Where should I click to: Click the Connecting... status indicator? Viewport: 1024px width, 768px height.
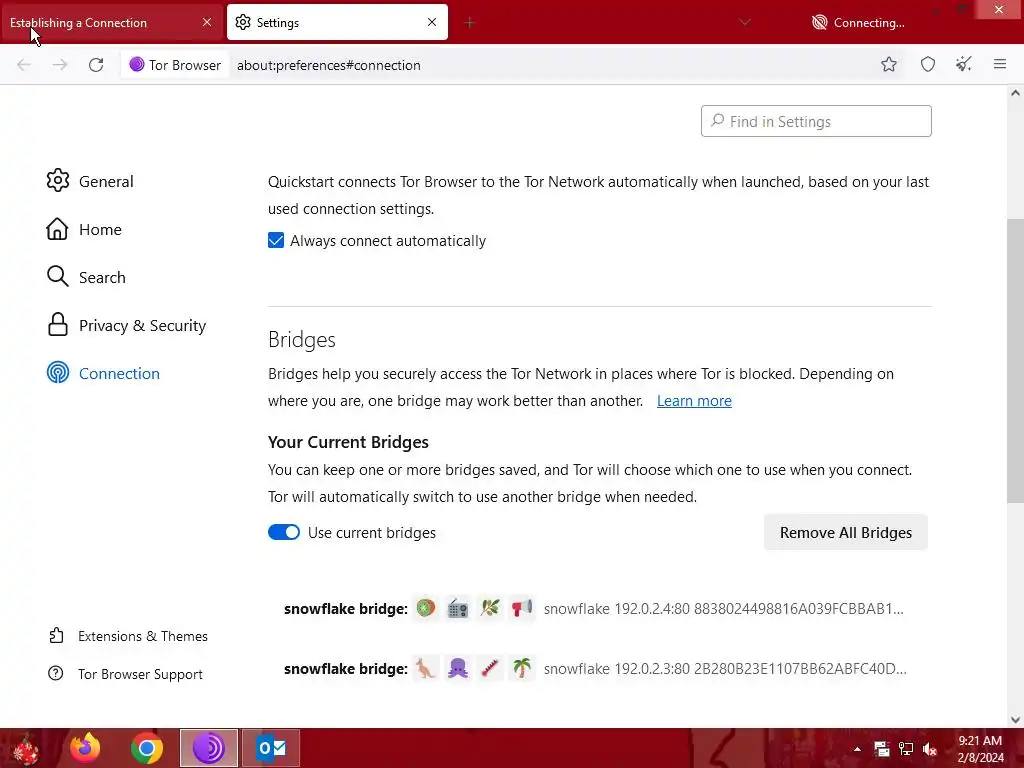(x=858, y=22)
